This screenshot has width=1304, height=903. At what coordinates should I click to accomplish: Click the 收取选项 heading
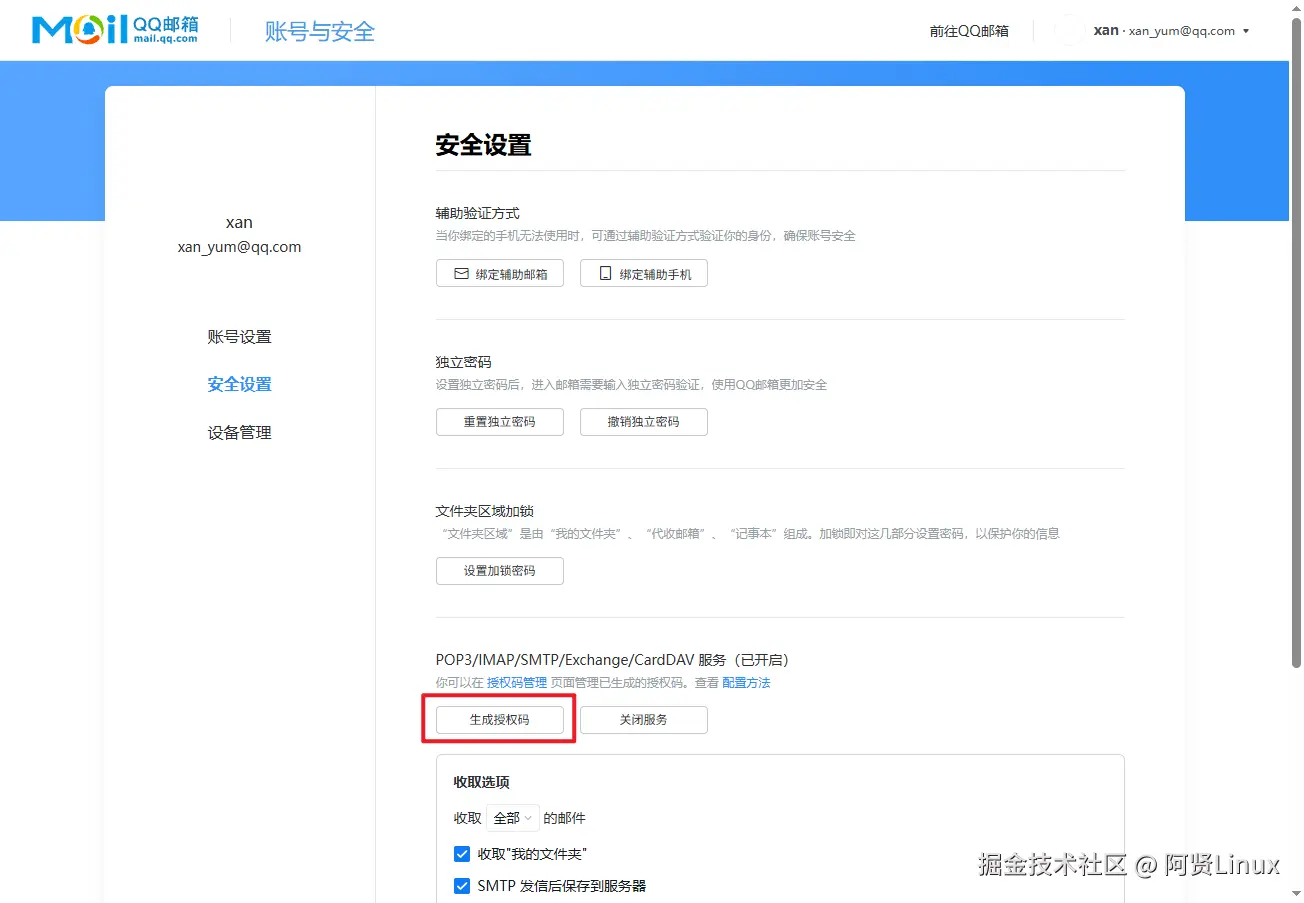click(482, 782)
